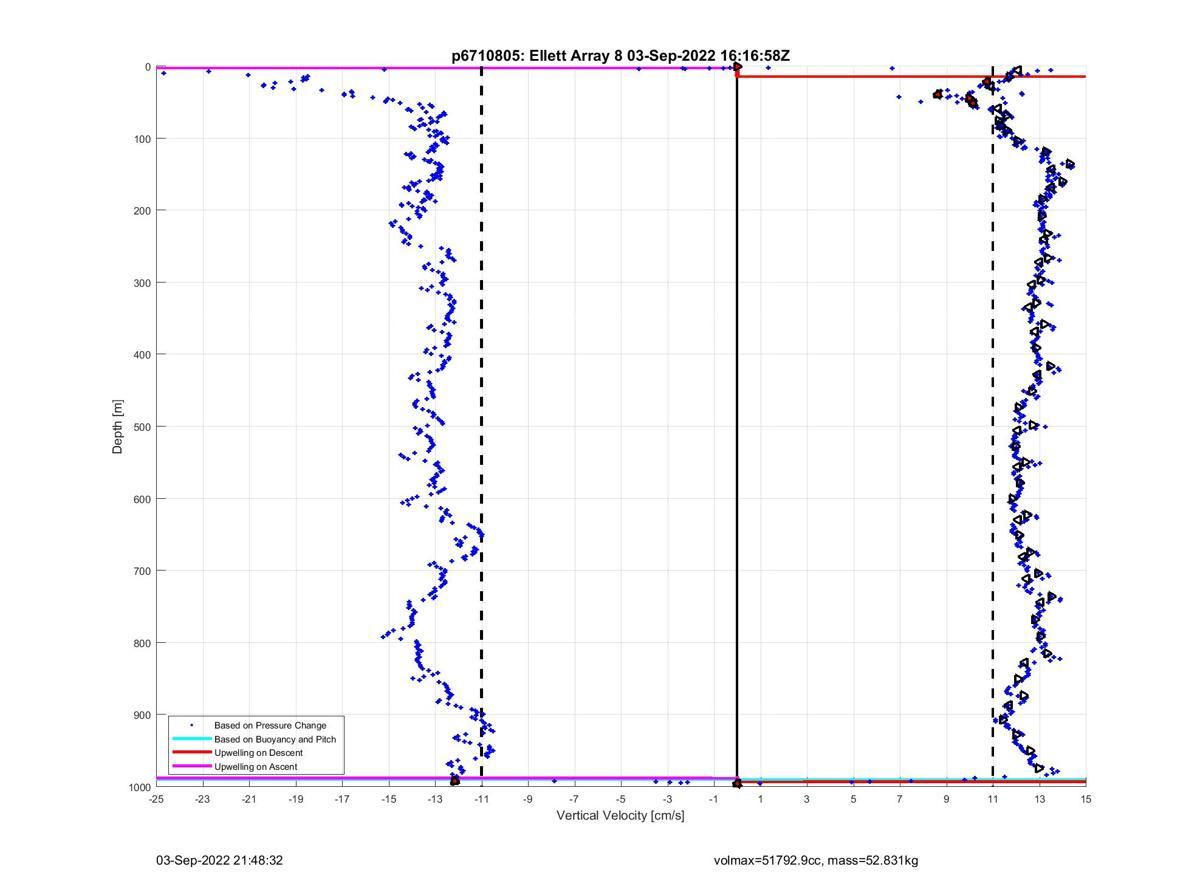Click the blue dot marker in legend

191,725
